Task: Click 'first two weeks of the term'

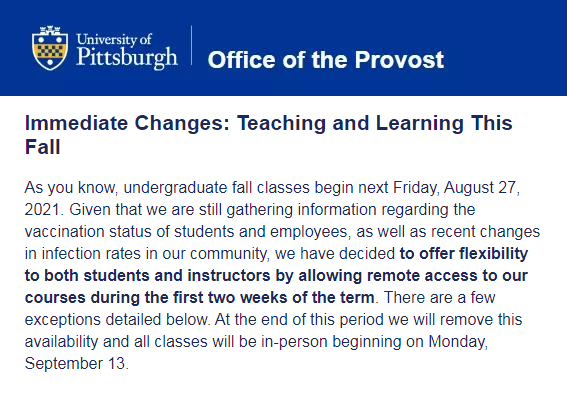Action: click(x=273, y=298)
